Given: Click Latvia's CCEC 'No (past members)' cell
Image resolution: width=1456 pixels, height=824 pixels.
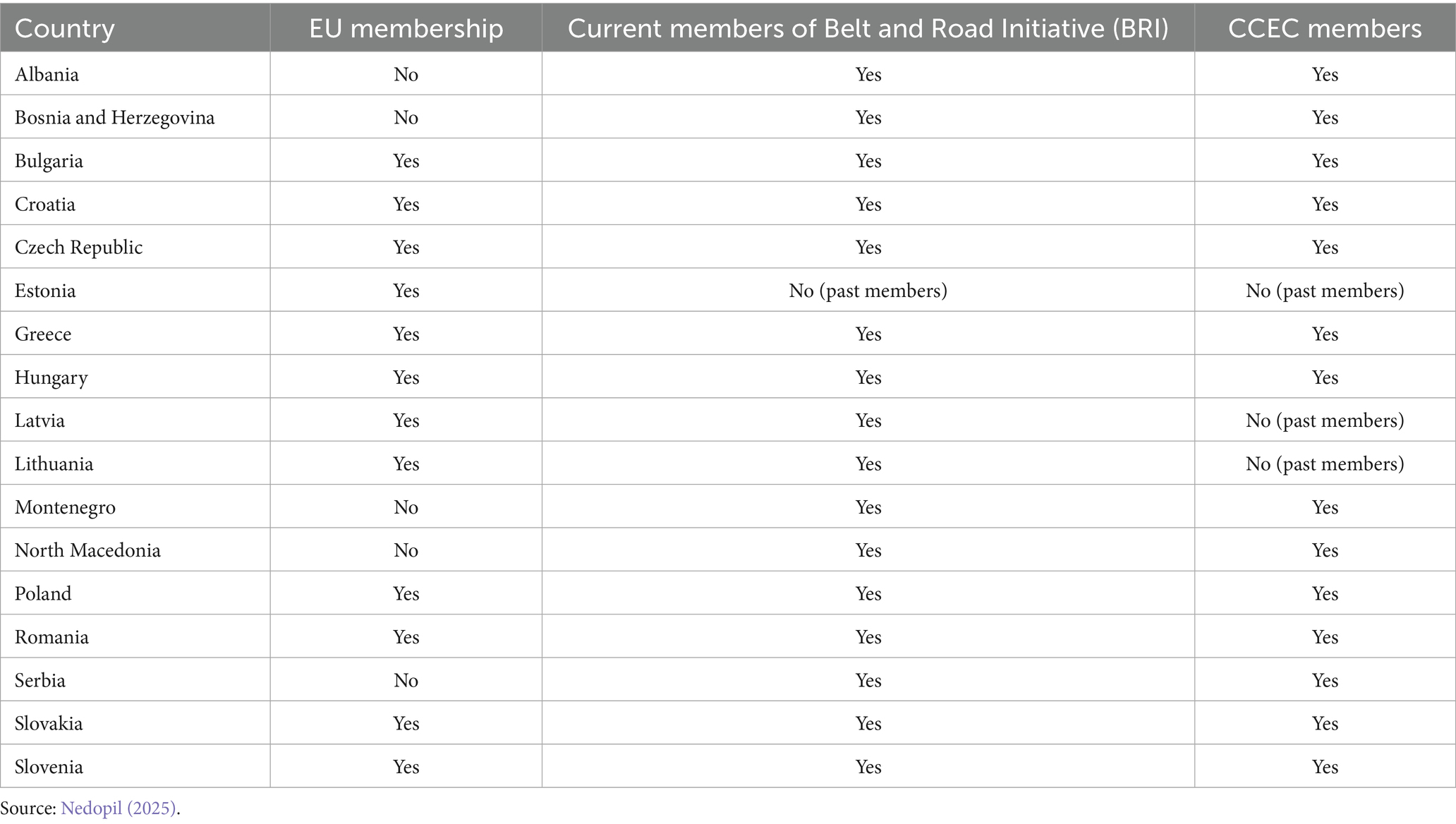Looking at the screenshot, I should pyautogui.click(x=1325, y=420).
